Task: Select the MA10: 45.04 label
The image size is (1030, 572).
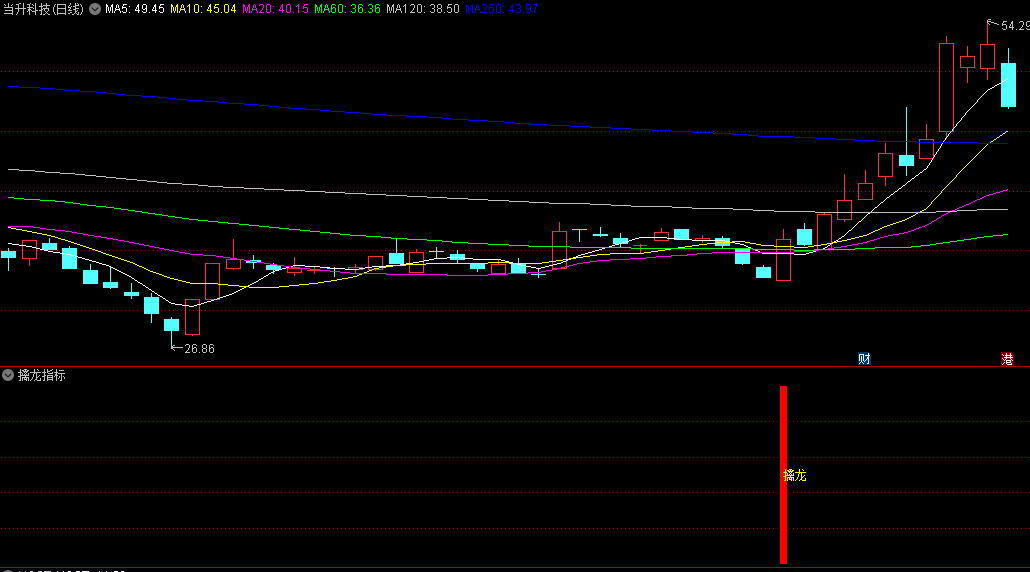Action: [x=203, y=9]
